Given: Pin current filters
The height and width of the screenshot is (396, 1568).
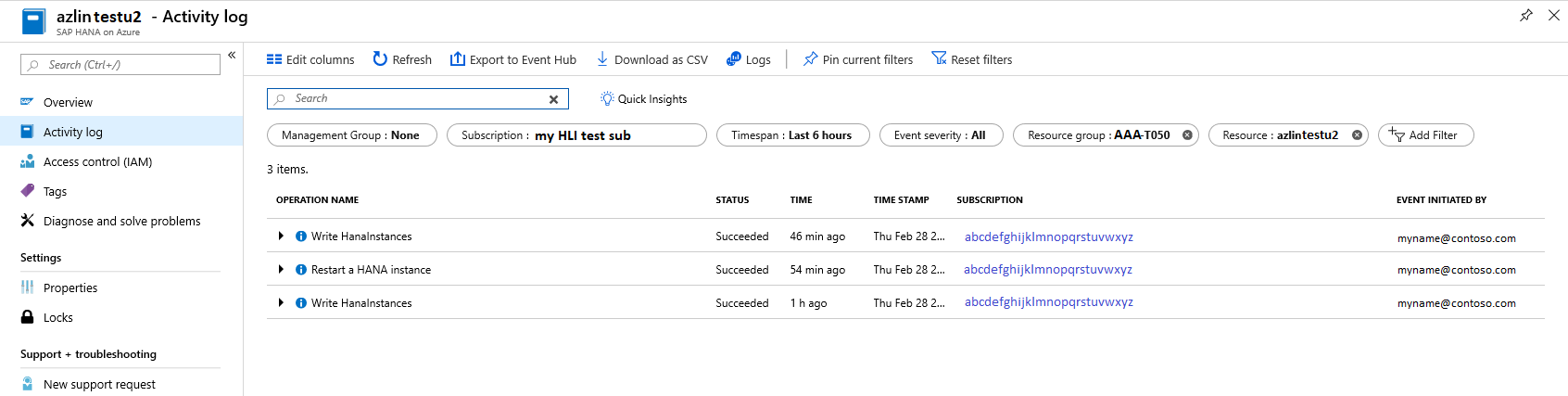Looking at the screenshot, I should (x=858, y=59).
